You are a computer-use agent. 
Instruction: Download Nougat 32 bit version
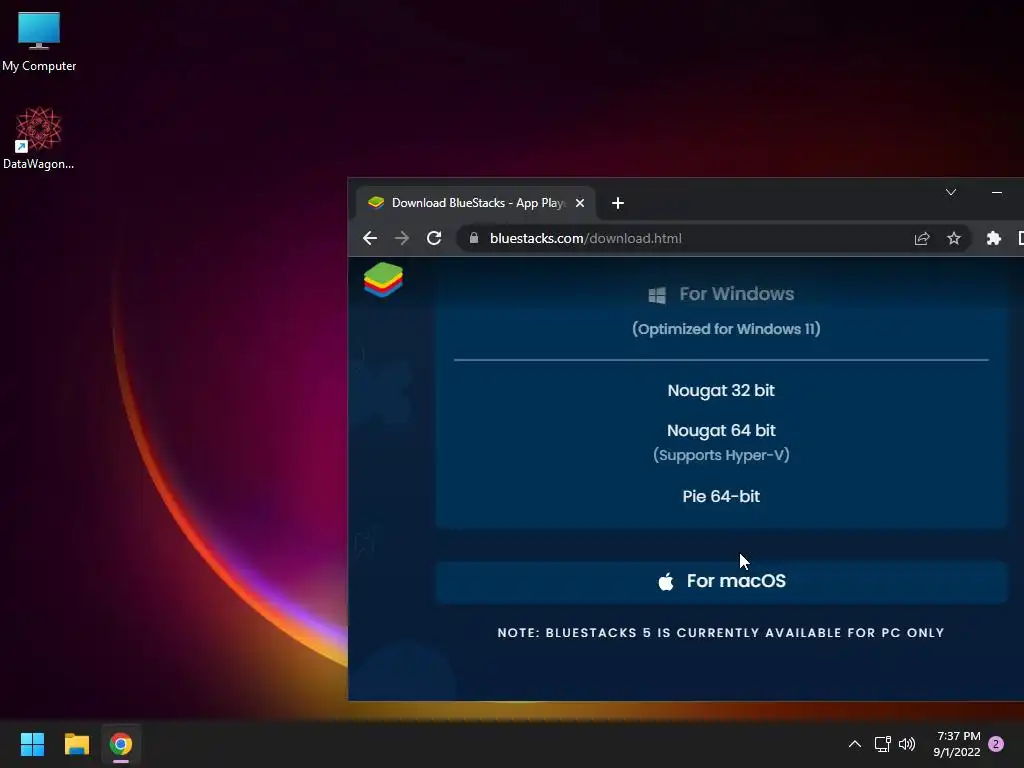[x=721, y=391]
